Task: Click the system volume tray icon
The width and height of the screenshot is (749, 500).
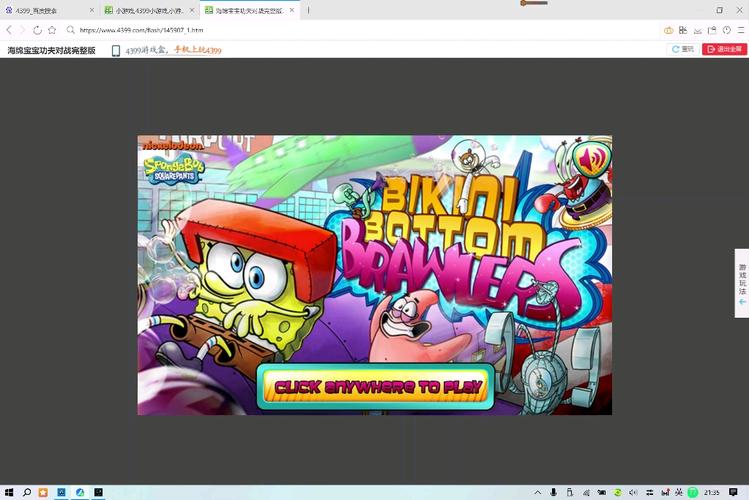Action: (633, 492)
